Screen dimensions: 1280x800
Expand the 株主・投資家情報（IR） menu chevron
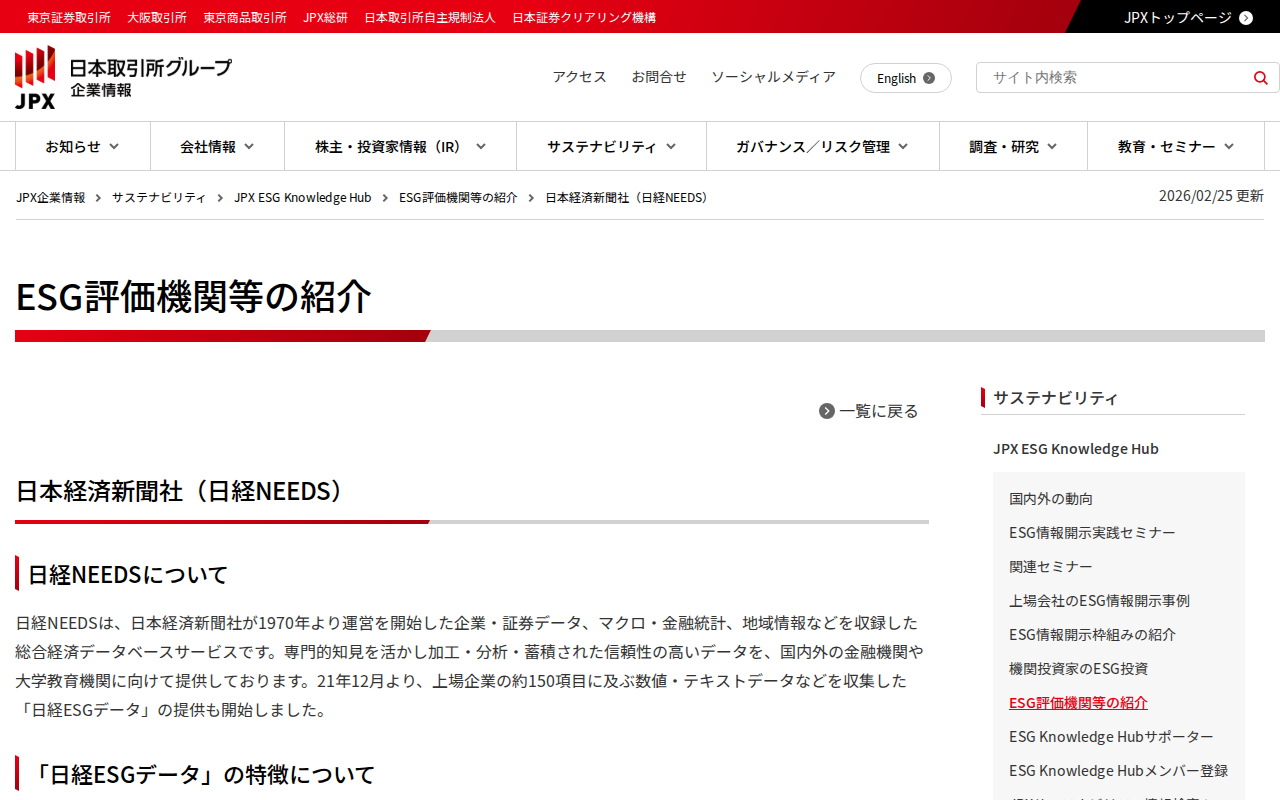pos(481,147)
